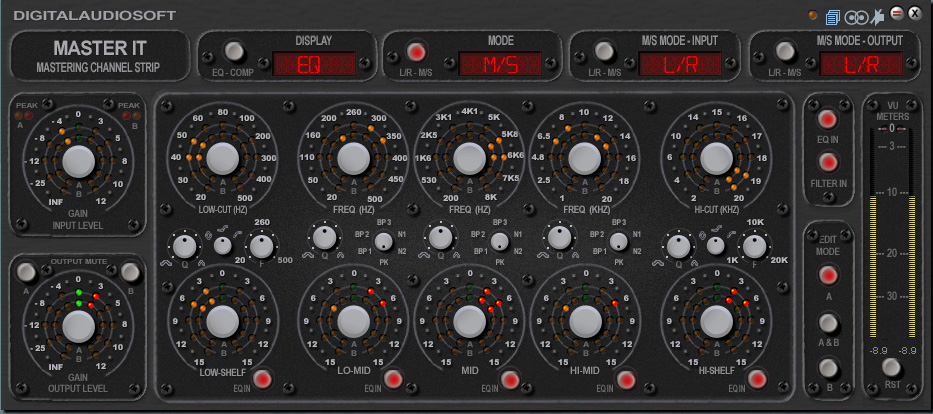Click the LOW-SHELF gain knob
Screen dimensions: 933x414
click(223, 321)
